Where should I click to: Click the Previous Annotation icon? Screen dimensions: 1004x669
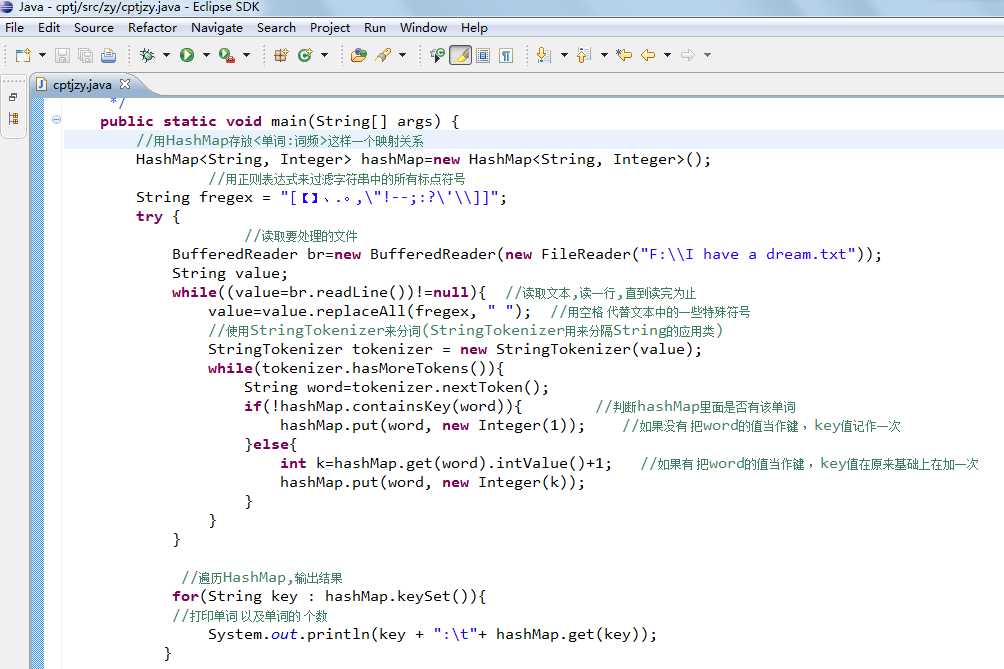[583, 56]
